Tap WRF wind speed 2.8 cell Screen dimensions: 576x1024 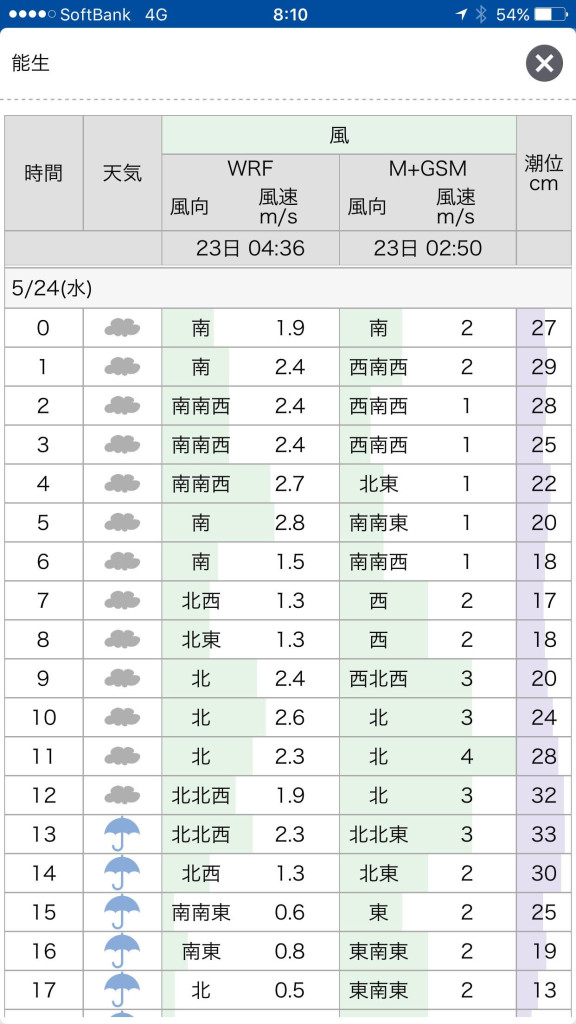click(290, 522)
